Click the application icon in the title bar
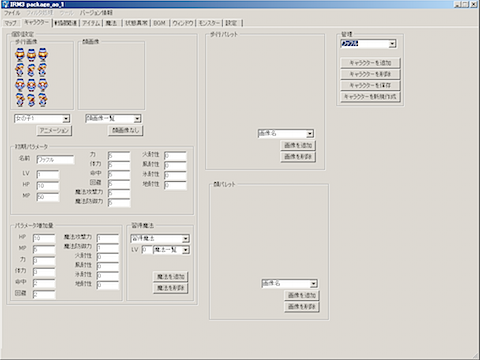 pyautogui.click(x=5, y=4)
